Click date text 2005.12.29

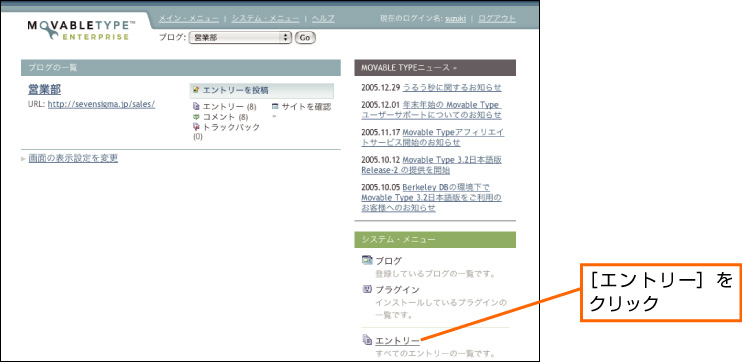pos(380,88)
